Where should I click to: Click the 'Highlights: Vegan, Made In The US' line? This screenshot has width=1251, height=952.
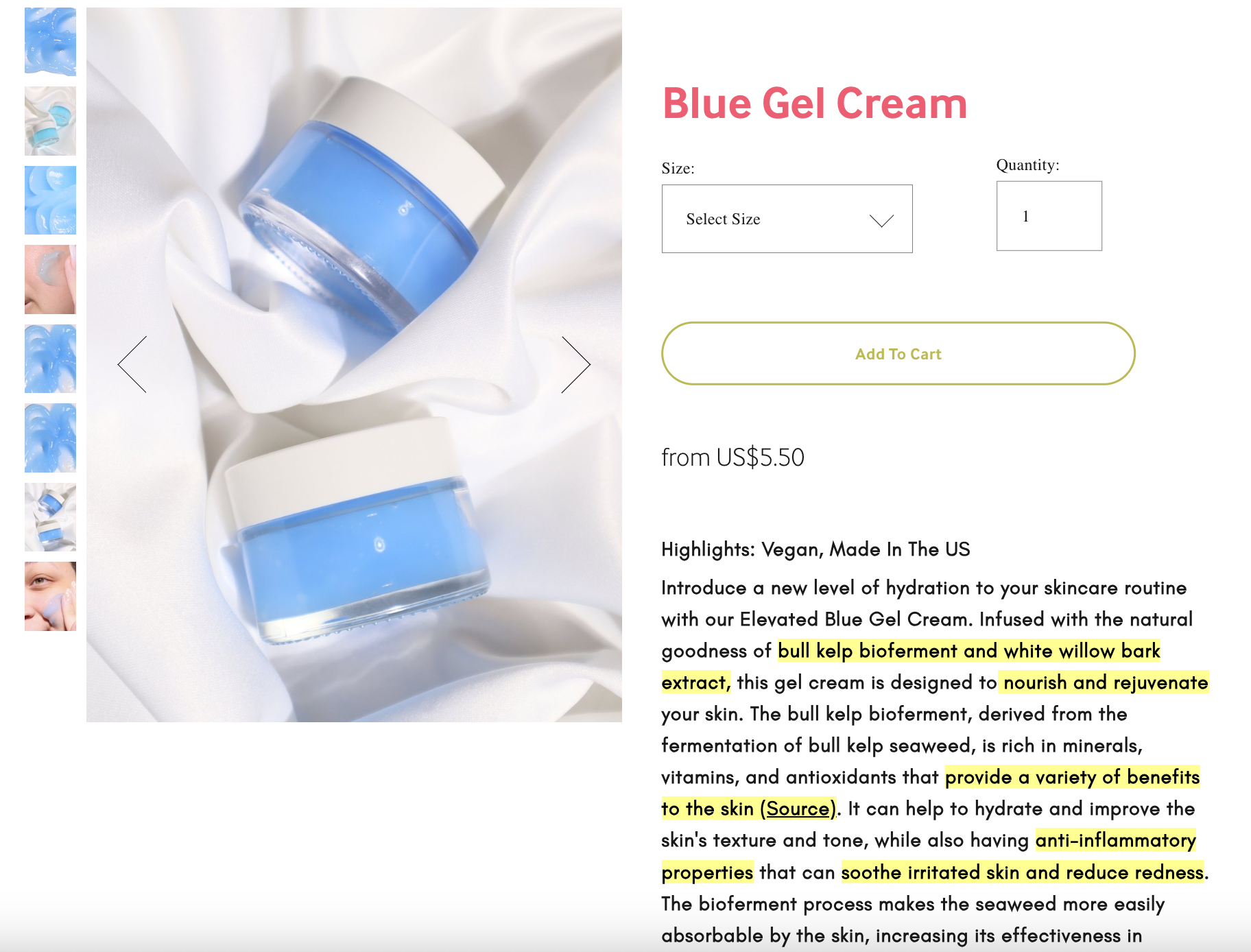coord(815,549)
